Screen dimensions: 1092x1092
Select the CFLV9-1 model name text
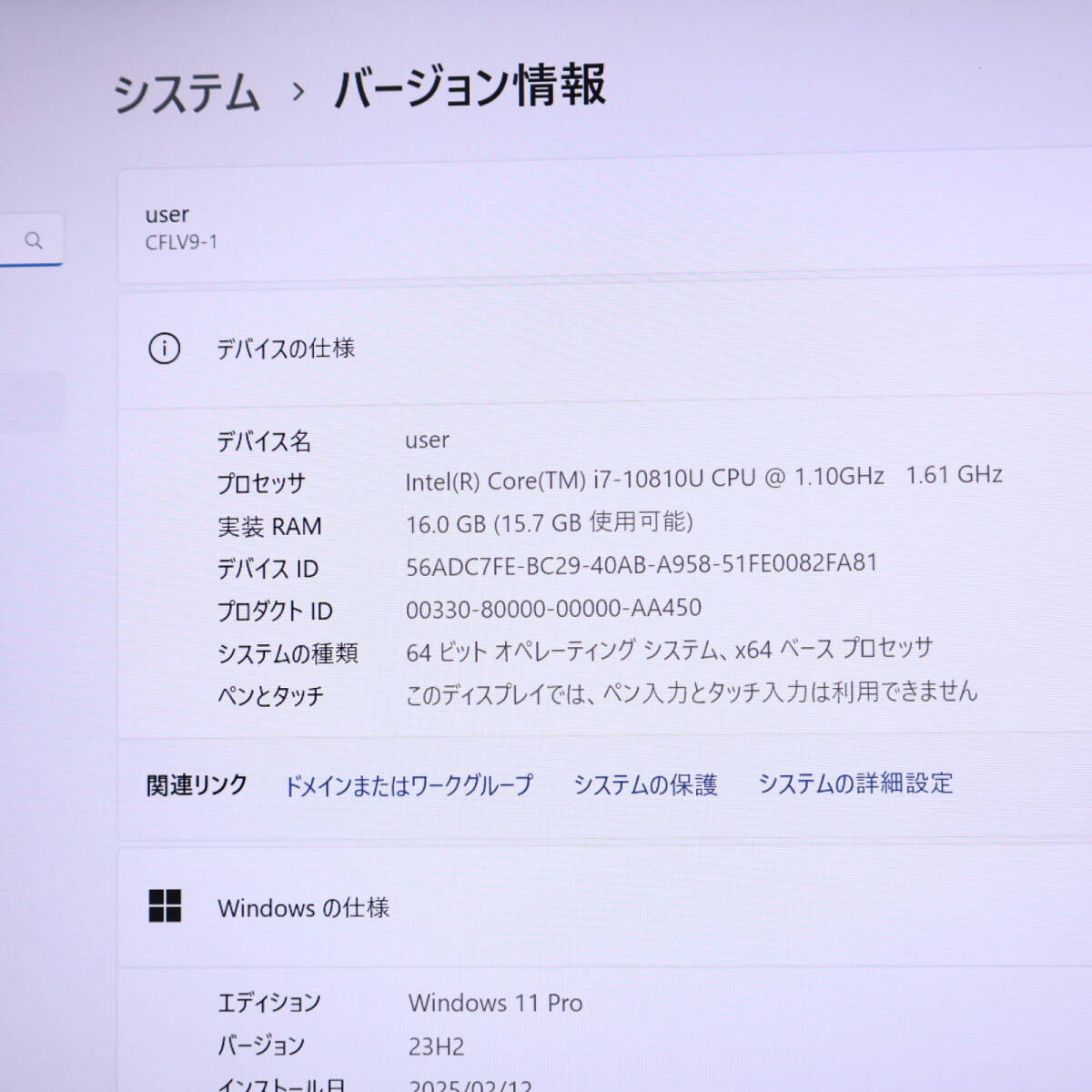181,243
